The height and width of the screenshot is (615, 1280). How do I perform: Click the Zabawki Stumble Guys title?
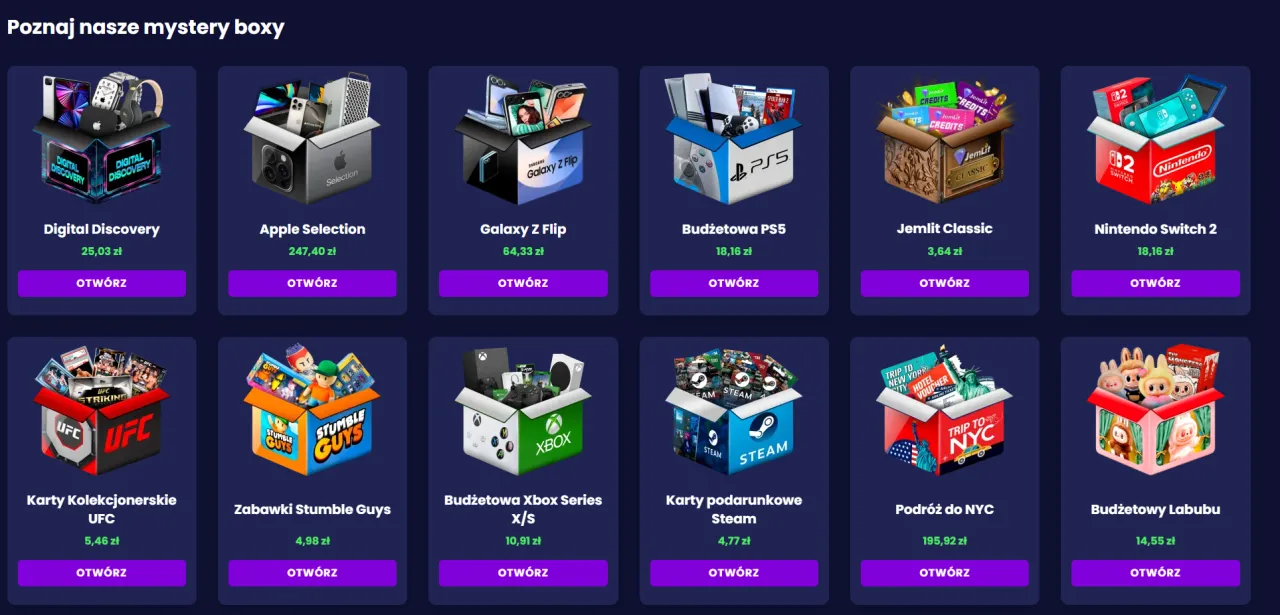[x=312, y=509]
